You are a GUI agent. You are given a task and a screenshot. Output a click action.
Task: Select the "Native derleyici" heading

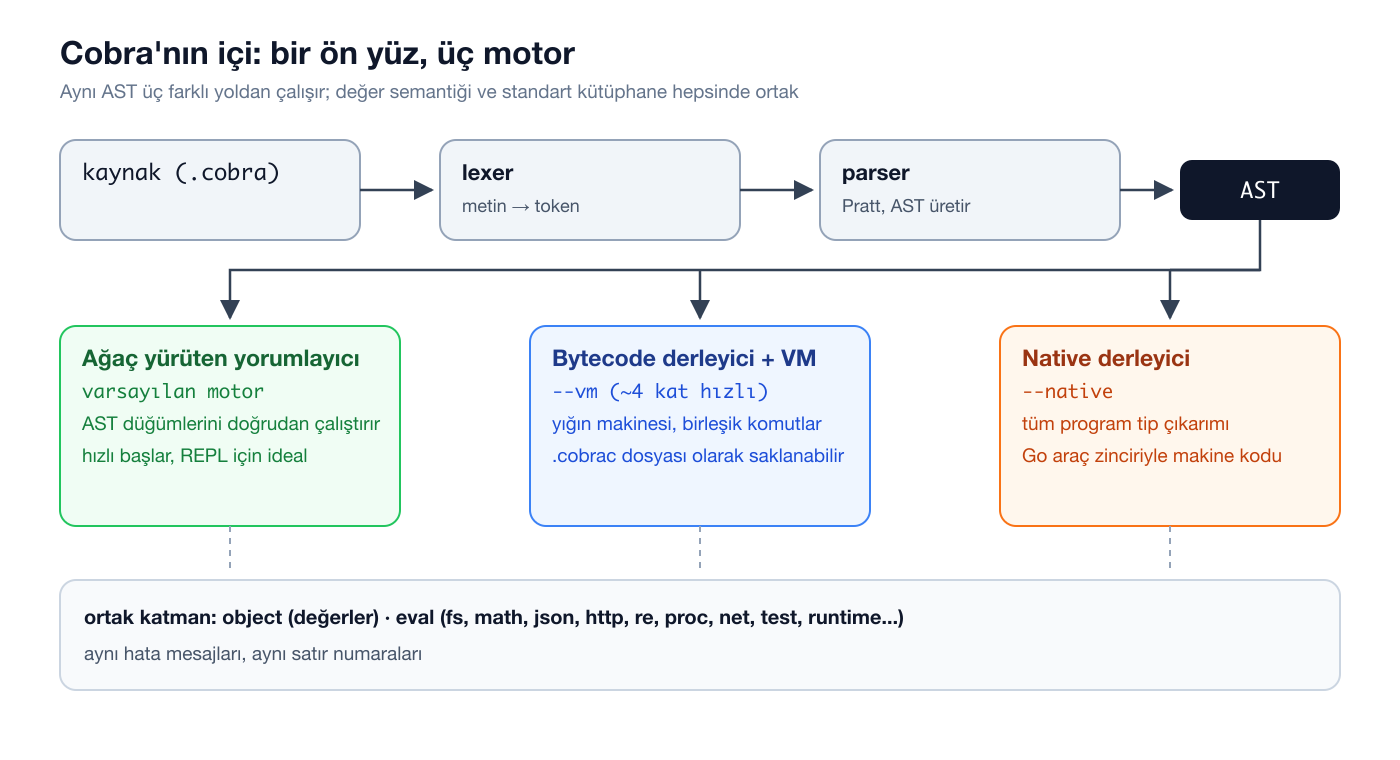coord(1106,358)
